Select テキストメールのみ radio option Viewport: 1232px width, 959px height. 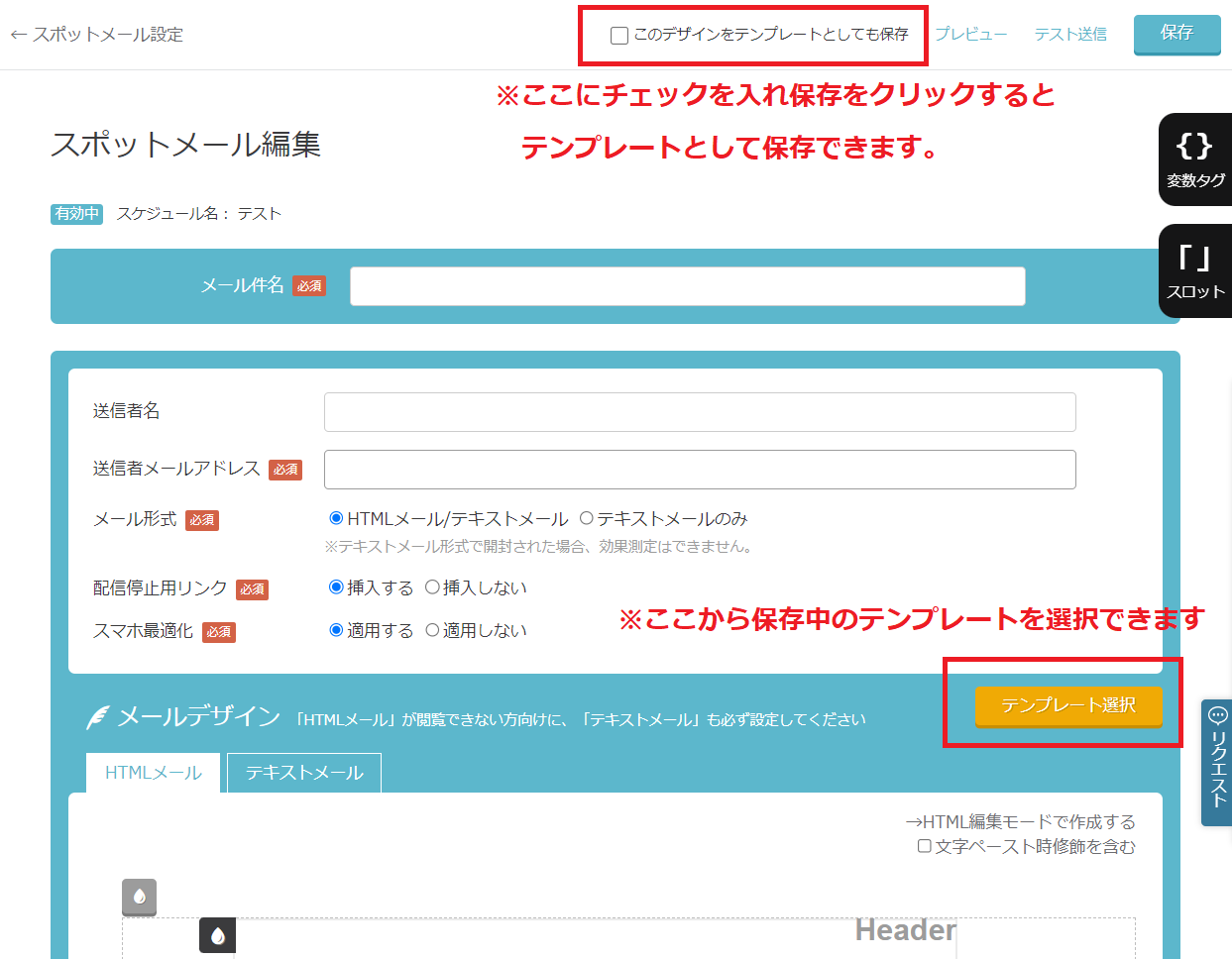(x=586, y=518)
